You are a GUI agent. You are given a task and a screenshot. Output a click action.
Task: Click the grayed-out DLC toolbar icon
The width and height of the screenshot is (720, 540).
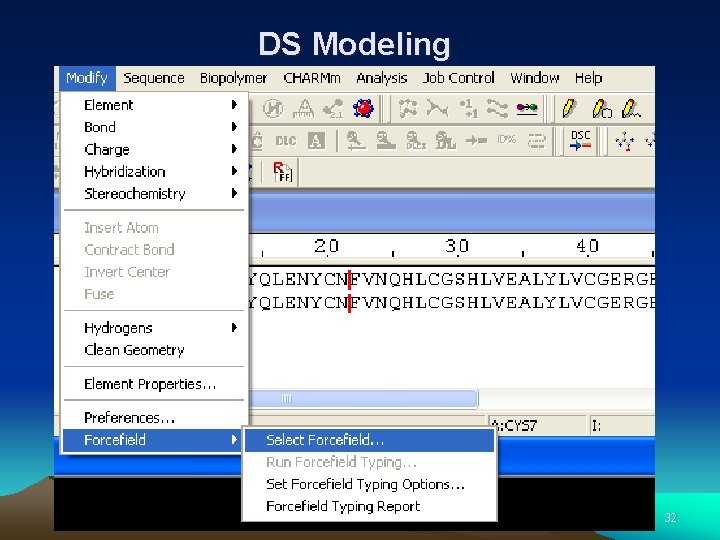click(x=285, y=141)
